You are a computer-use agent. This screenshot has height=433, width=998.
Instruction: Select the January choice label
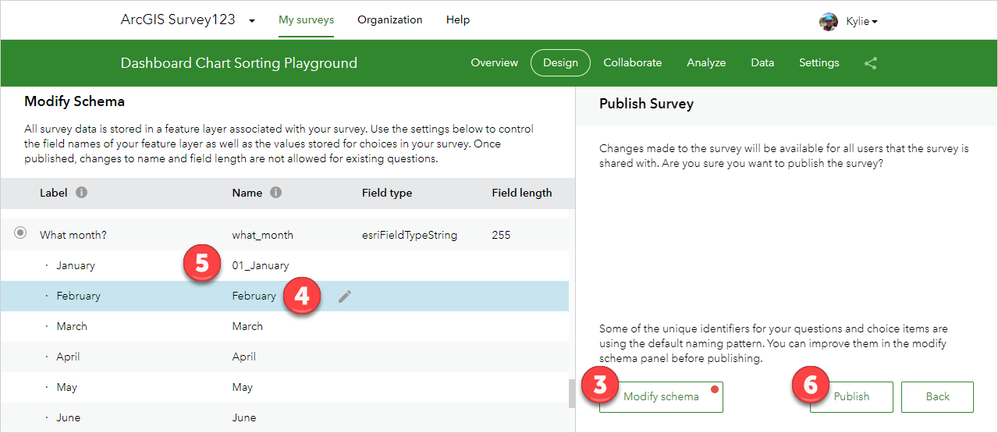(76, 266)
